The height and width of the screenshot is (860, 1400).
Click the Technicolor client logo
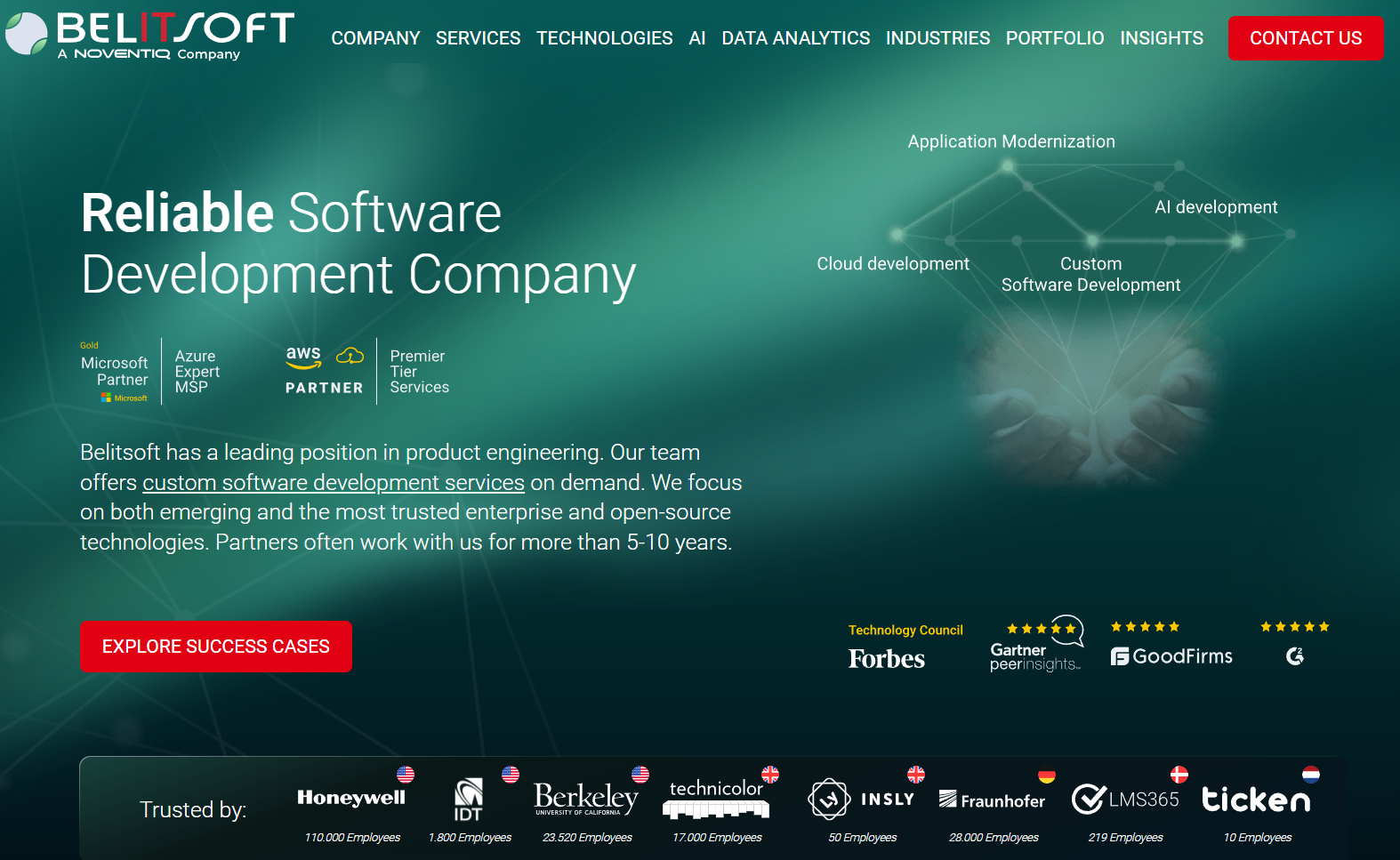pyautogui.click(x=716, y=799)
